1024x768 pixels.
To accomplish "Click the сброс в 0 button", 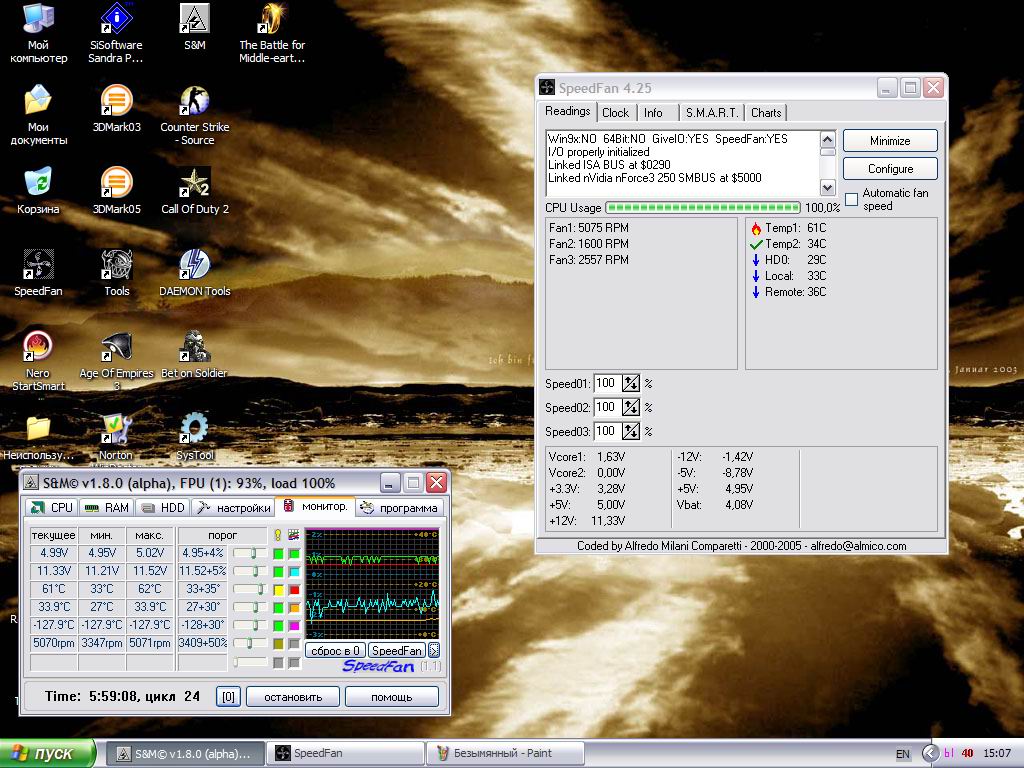I will pyautogui.click(x=335, y=650).
